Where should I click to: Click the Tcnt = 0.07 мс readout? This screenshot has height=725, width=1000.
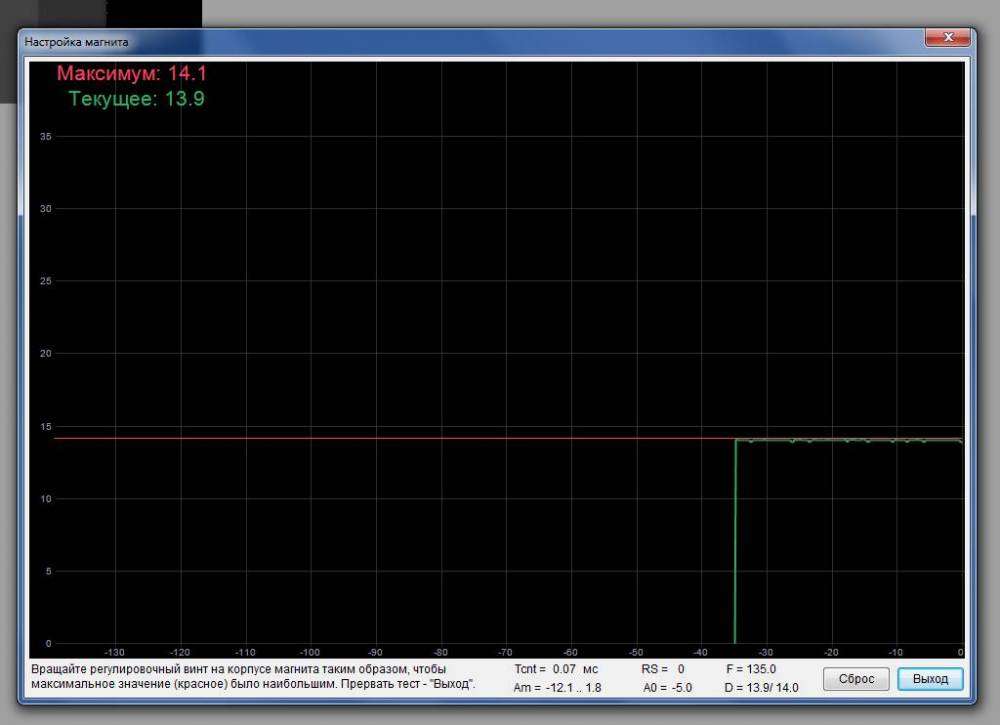click(554, 668)
